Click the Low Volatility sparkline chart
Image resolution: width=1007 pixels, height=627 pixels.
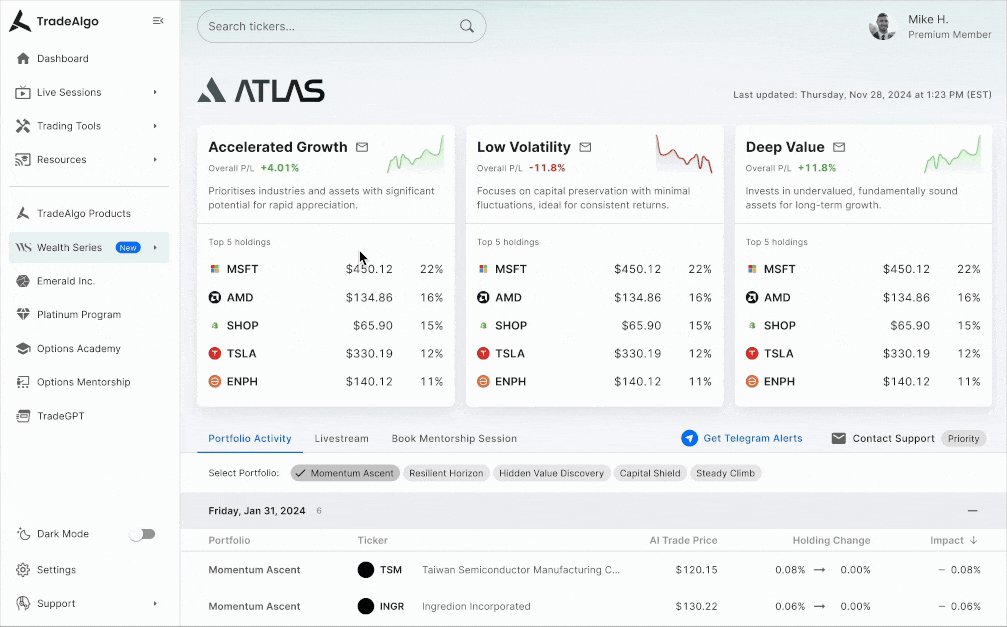684,154
